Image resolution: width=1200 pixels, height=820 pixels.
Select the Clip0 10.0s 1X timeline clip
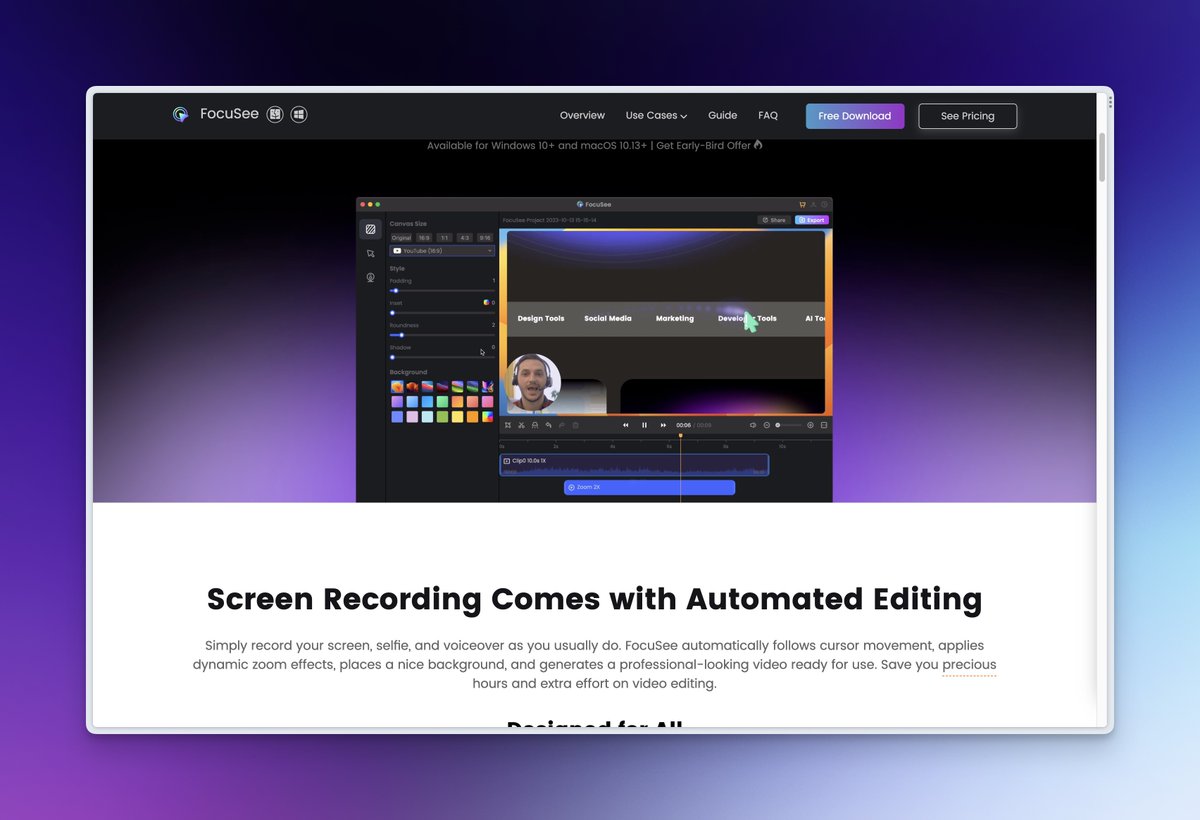634,465
